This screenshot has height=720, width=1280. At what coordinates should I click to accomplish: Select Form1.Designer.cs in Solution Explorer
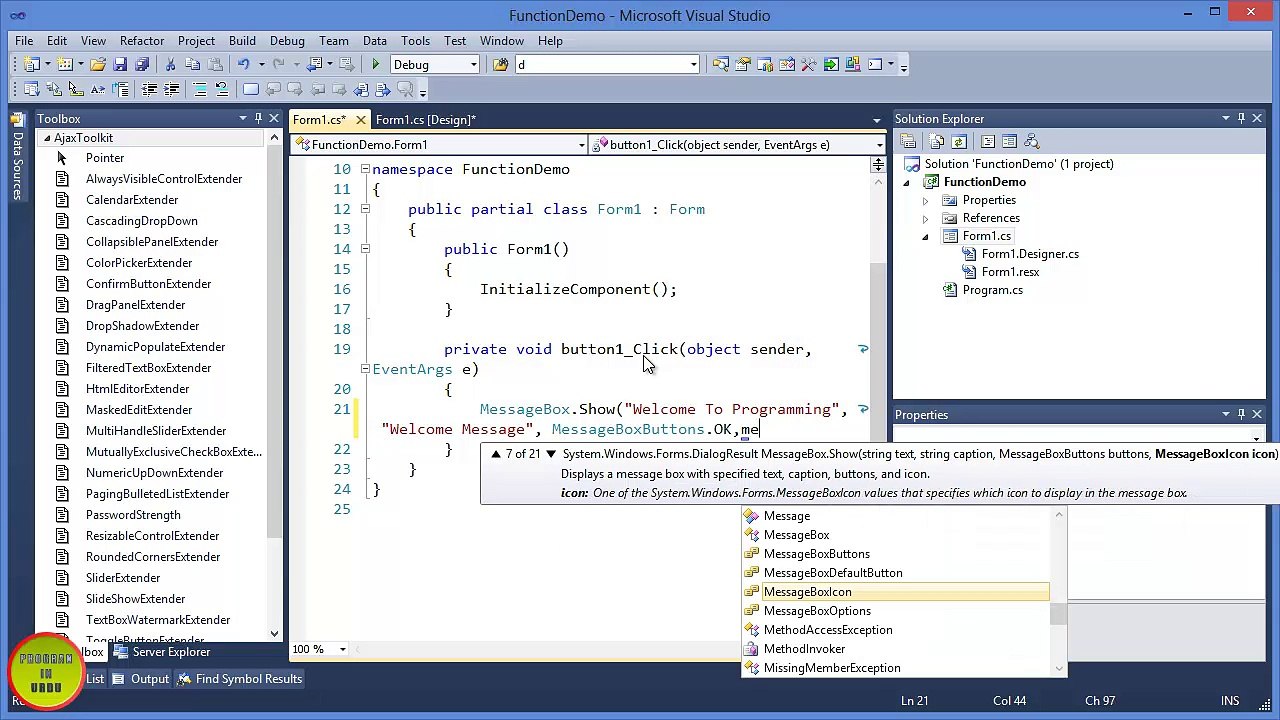point(1029,254)
